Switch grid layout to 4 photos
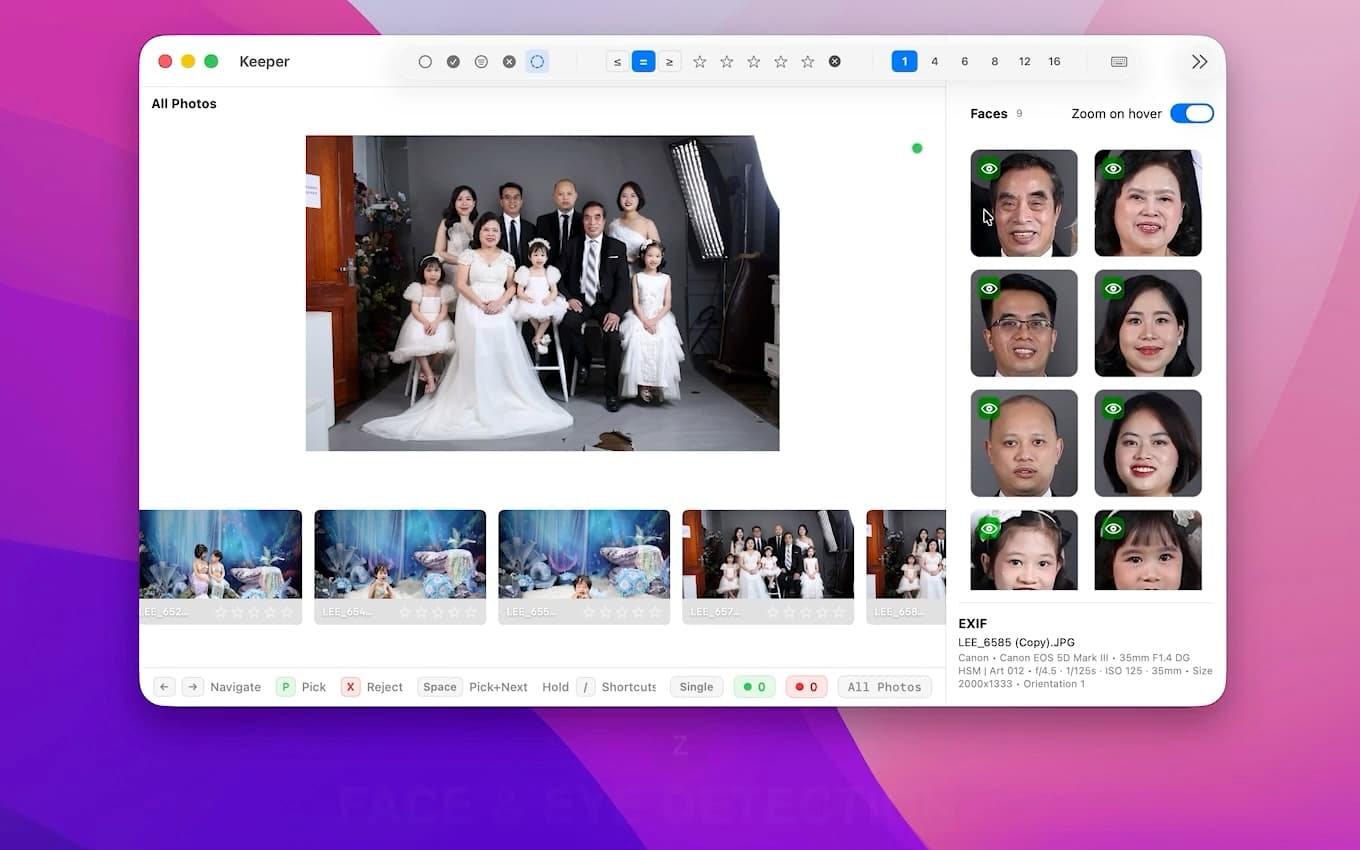The width and height of the screenshot is (1360, 850). [935, 62]
